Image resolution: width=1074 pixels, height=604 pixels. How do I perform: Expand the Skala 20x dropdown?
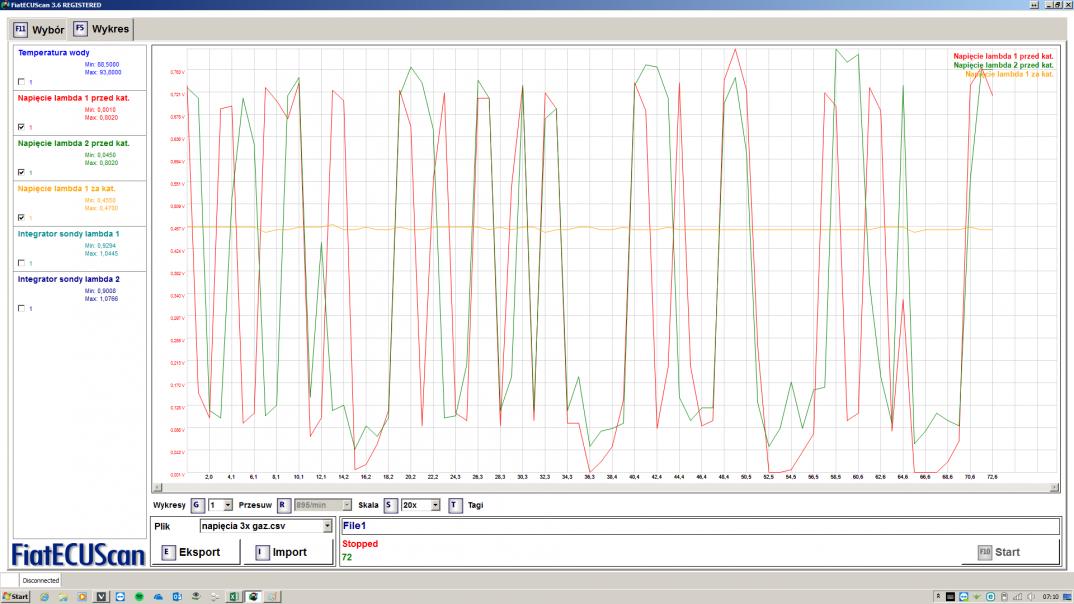point(435,506)
